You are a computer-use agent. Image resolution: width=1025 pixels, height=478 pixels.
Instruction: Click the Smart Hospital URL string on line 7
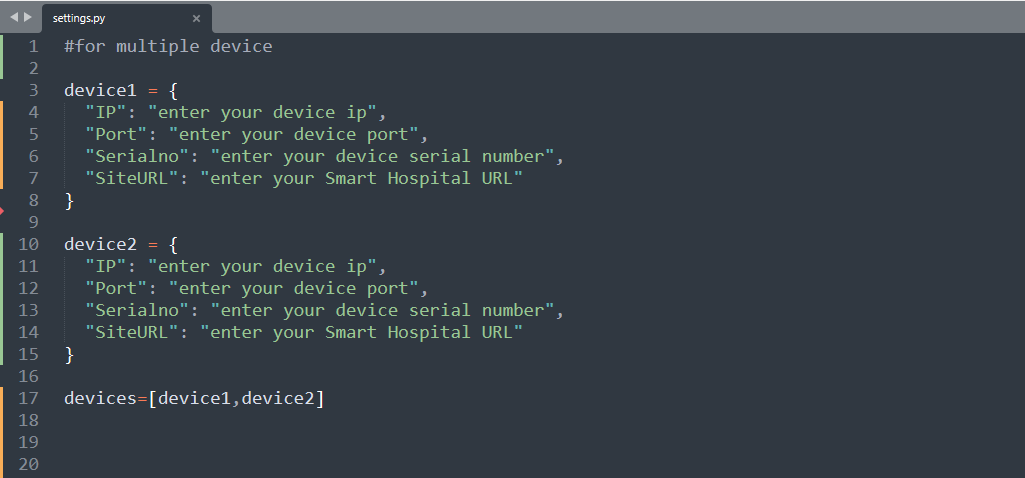tap(362, 178)
